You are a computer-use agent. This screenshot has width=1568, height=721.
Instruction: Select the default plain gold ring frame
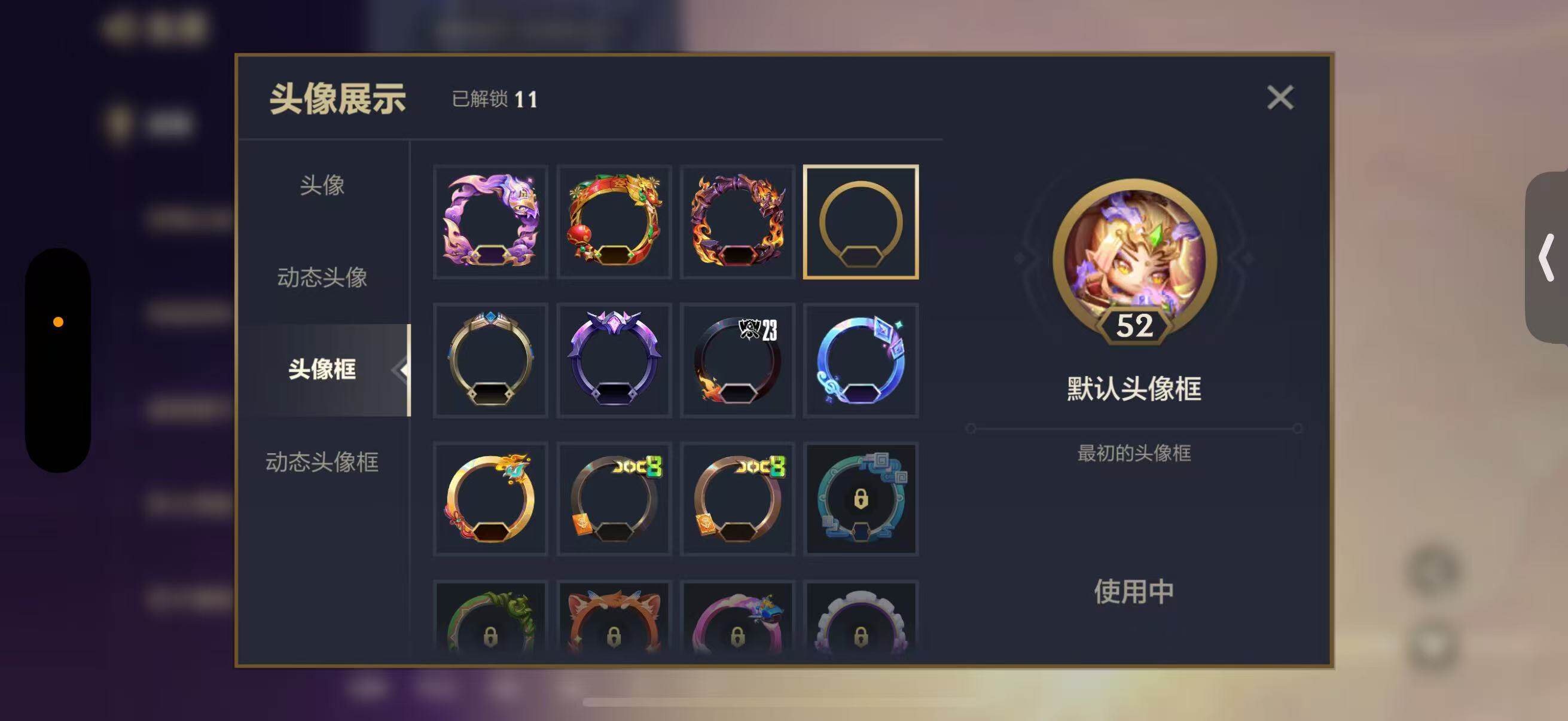point(861,221)
